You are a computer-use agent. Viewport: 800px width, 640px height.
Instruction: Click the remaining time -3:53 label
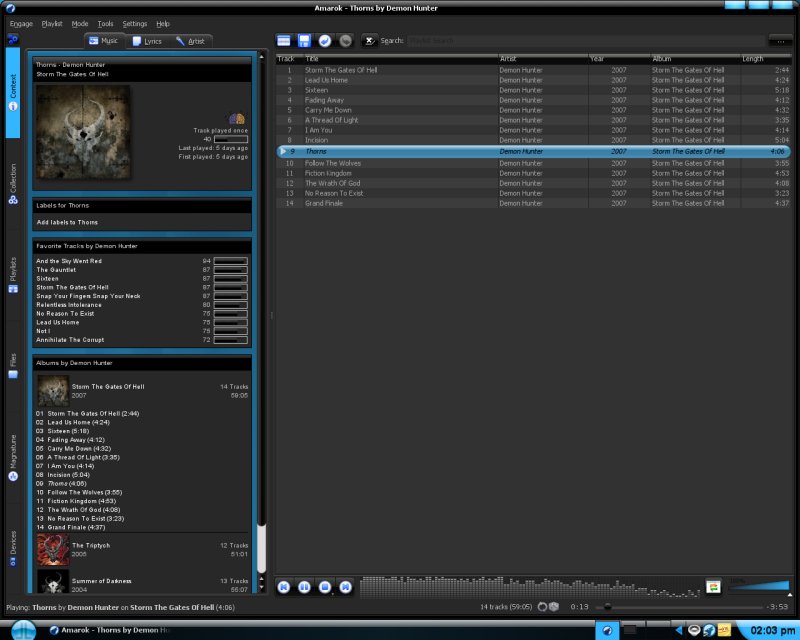click(779, 607)
